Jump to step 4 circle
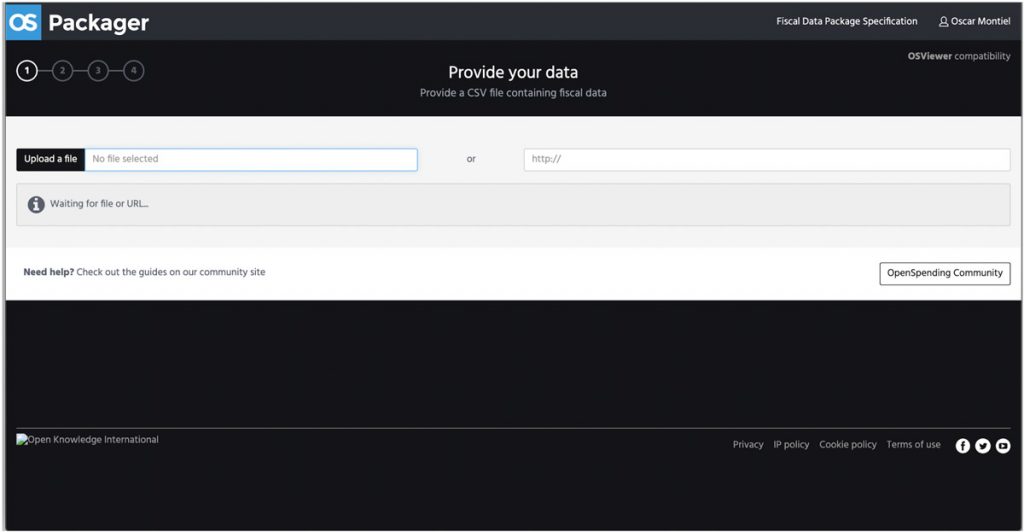Viewport: 1024px width, 532px height. click(134, 70)
